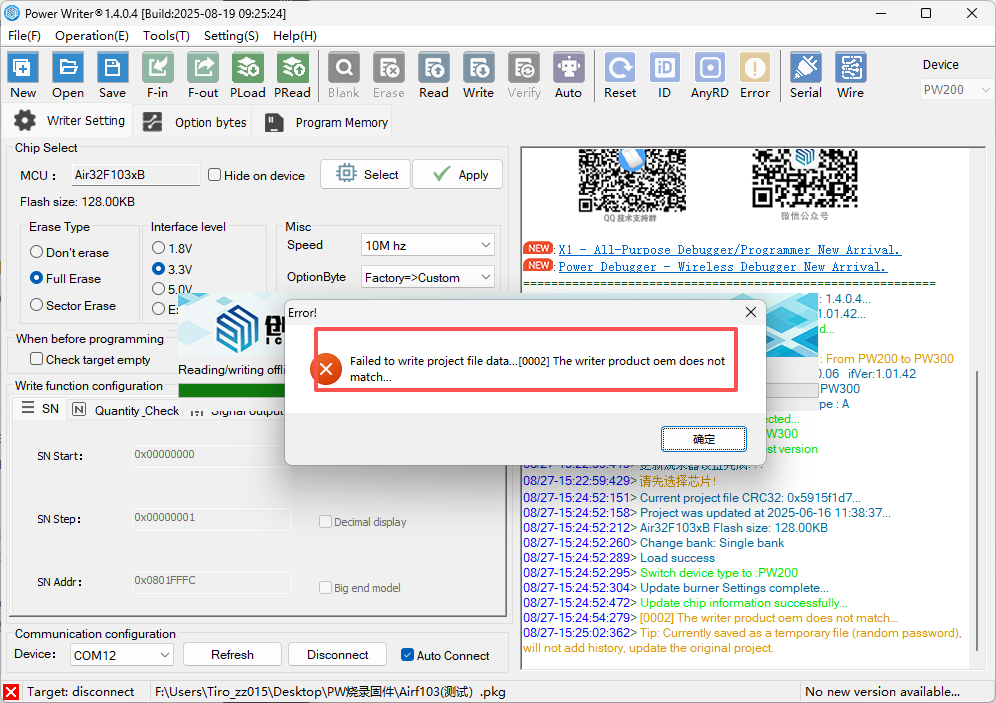Click the Target disconnect status icon
996x703 pixels.
point(11,692)
